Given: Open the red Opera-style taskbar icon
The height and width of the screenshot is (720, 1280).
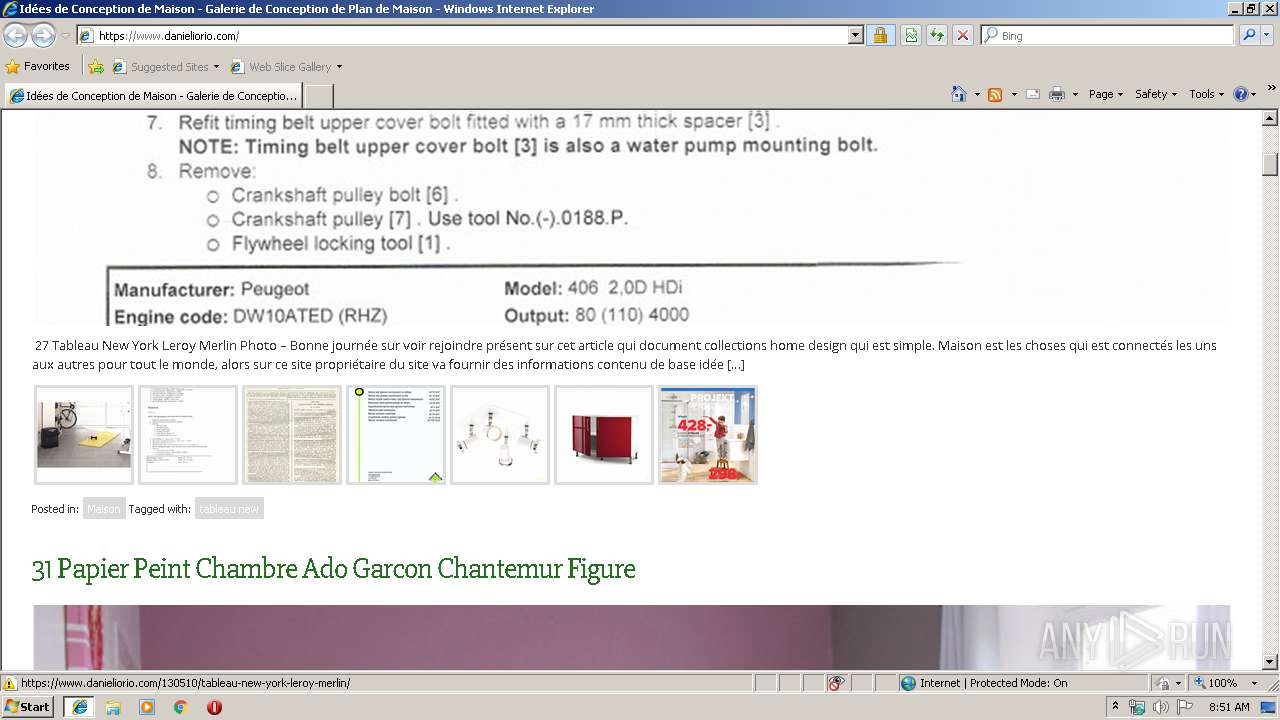Looking at the screenshot, I should pyautogui.click(x=214, y=707).
